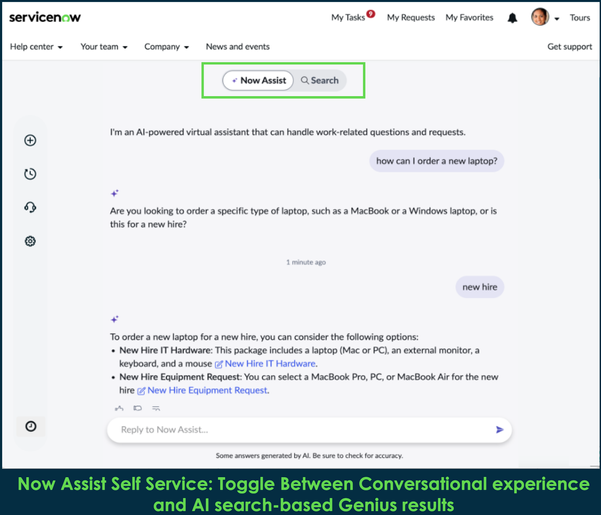The height and width of the screenshot is (515, 601).
Task: Open Tours in the top bar
Action: coord(580,18)
